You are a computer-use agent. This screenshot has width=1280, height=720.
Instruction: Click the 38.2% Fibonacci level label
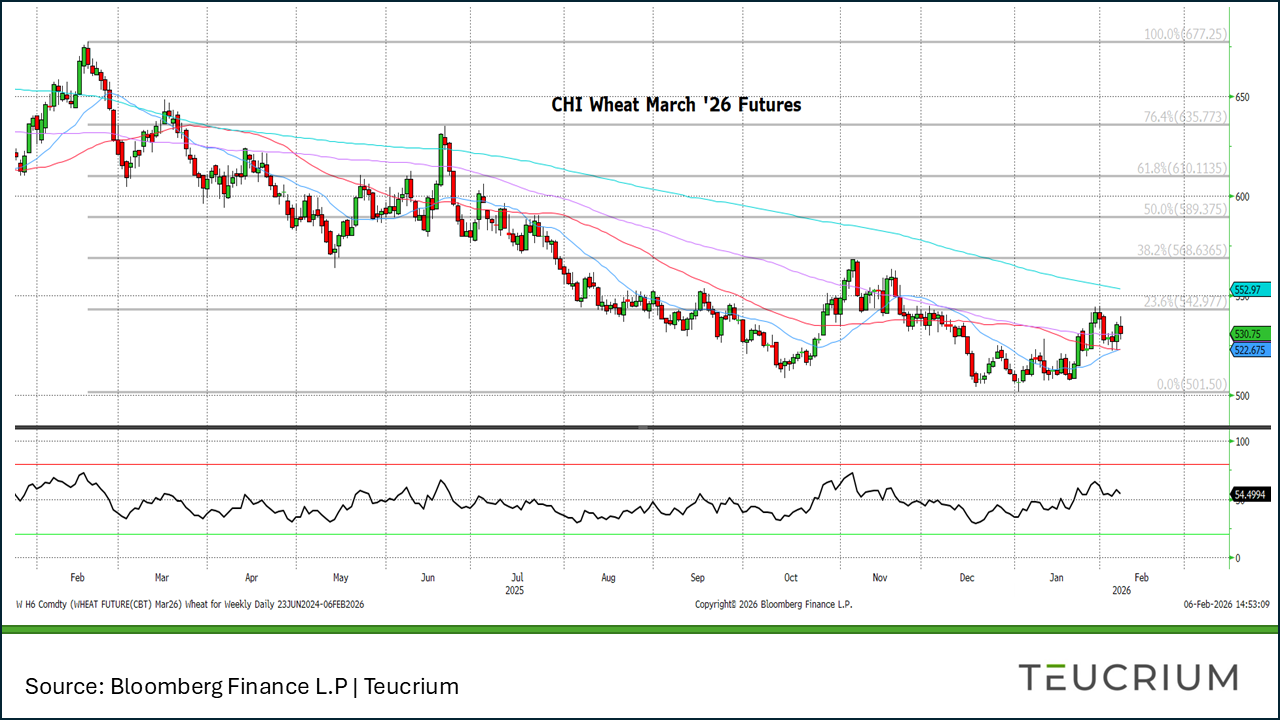pos(1183,250)
